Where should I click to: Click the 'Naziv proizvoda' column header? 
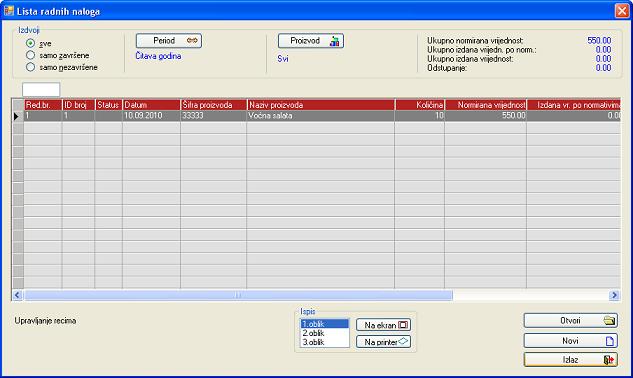point(321,105)
